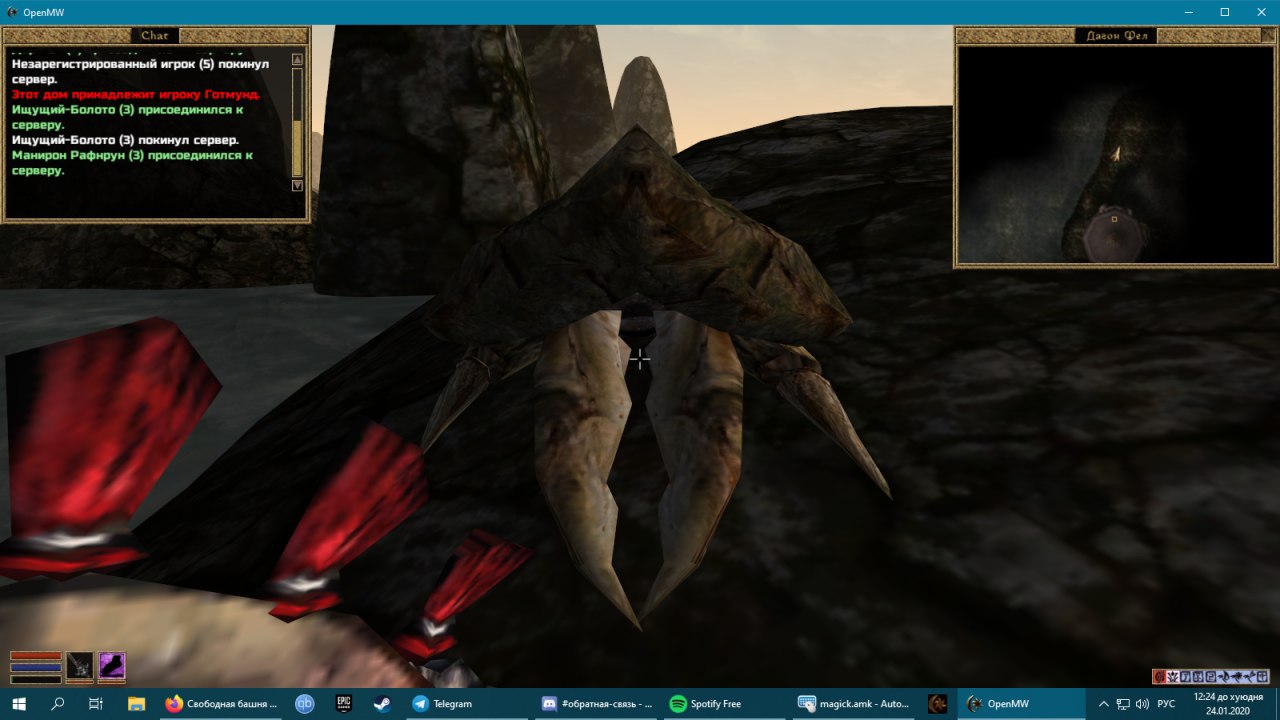
Task: Open qBittorrent from taskbar
Action: pyautogui.click(x=305, y=704)
